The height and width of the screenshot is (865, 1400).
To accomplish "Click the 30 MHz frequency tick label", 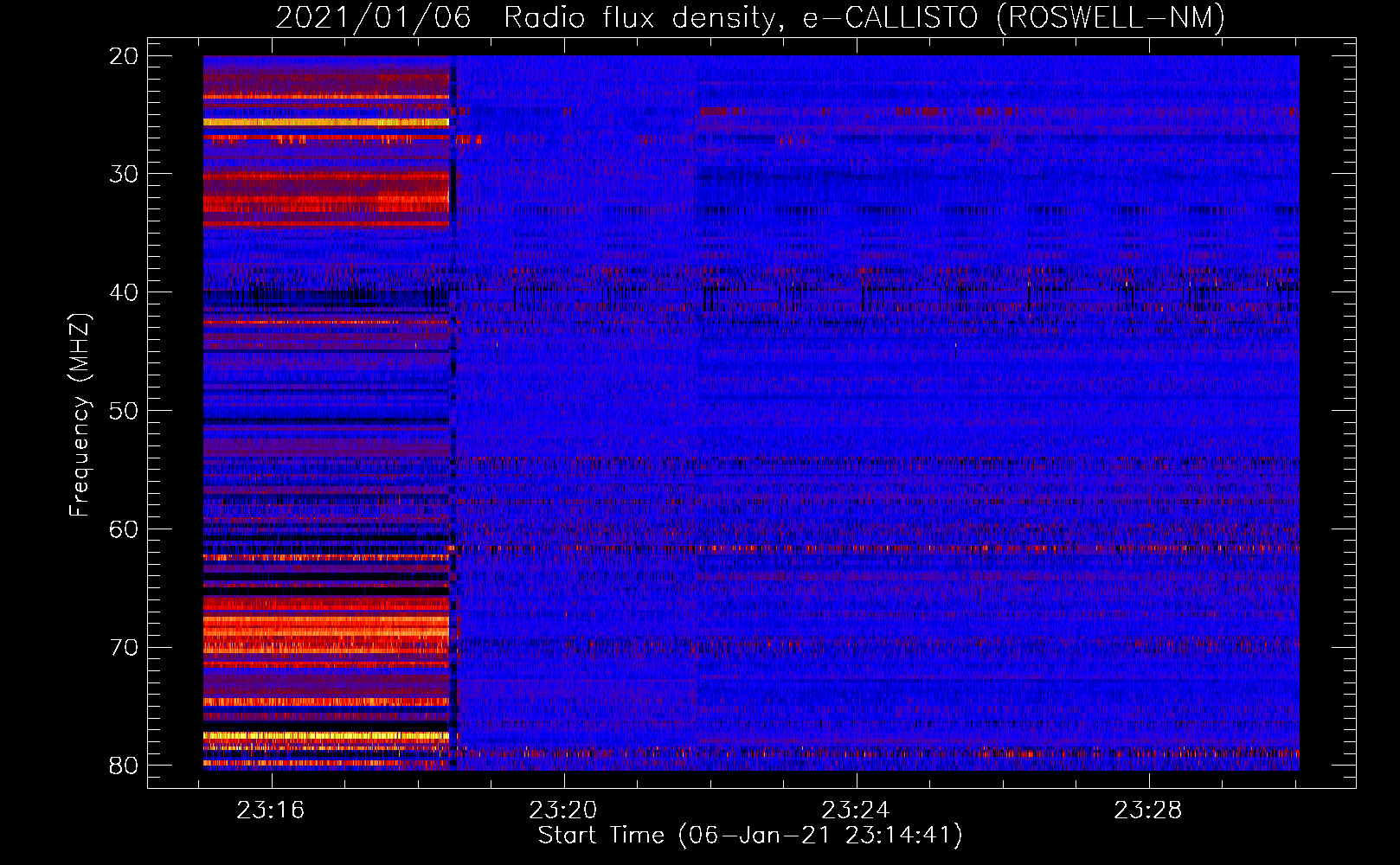I will [x=125, y=174].
